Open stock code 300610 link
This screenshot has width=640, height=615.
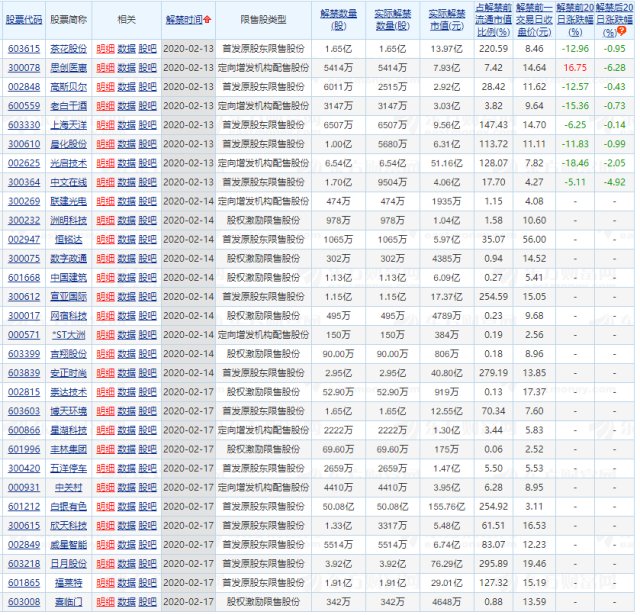coord(24,144)
